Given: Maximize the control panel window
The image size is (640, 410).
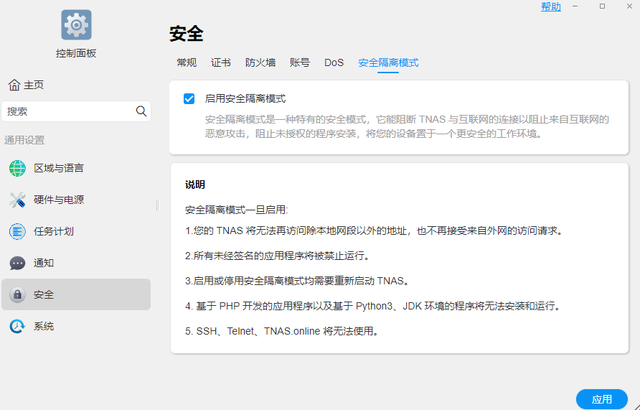Looking at the screenshot, I should pyautogui.click(x=602, y=6).
